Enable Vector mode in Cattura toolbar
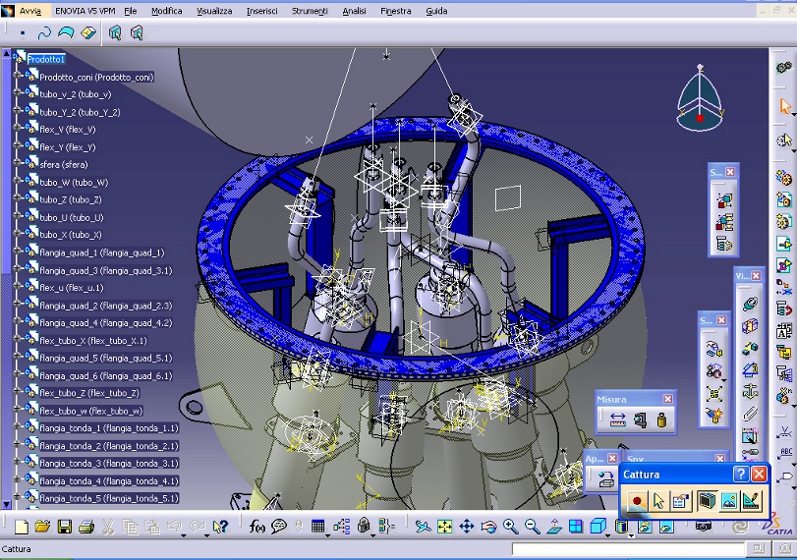 point(751,502)
